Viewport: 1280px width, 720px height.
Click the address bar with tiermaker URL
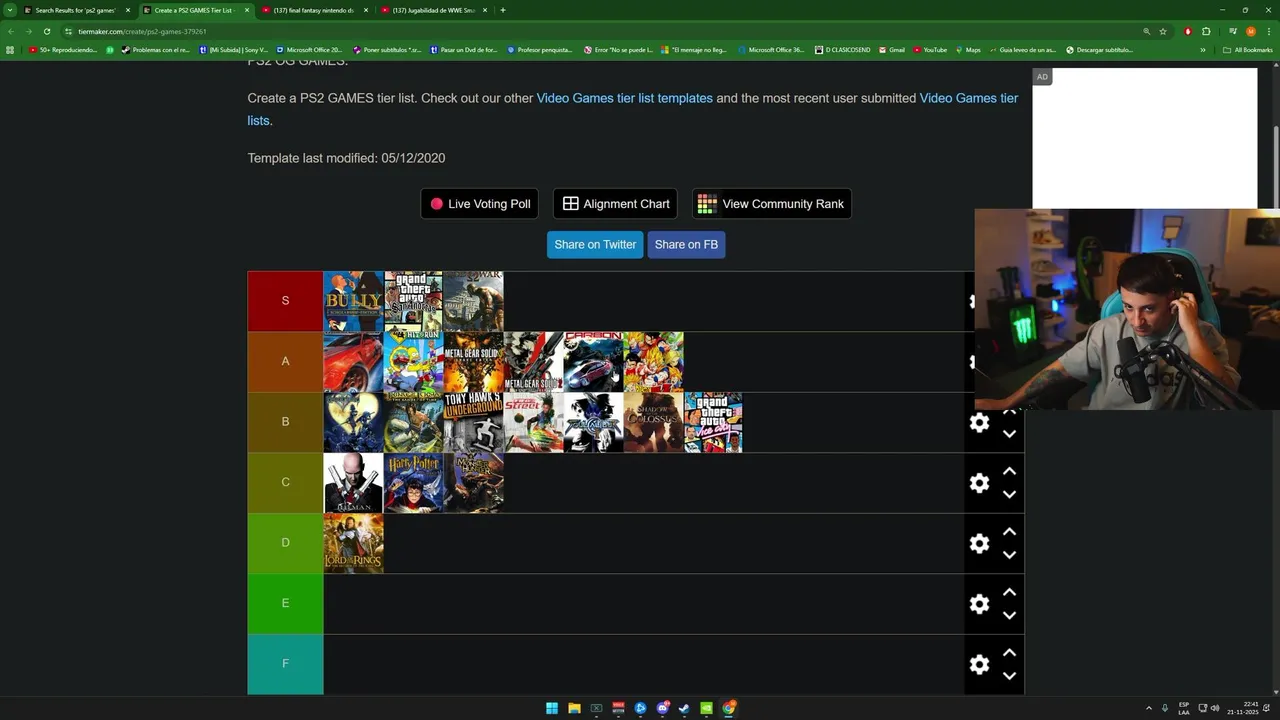[600, 31]
